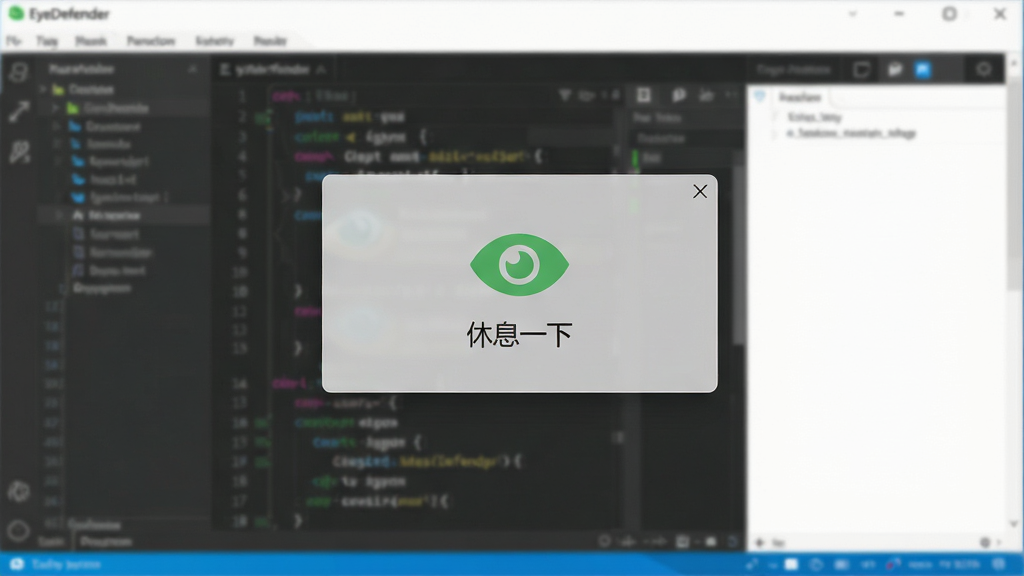
Task: Close the 休息一下 break reminder dialog
Action: (x=699, y=191)
